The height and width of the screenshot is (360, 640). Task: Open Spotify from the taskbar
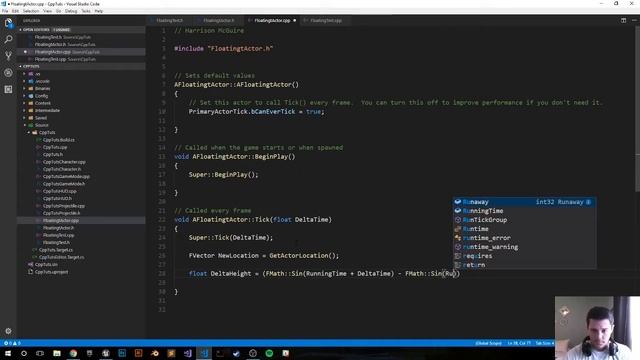[269, 353]
